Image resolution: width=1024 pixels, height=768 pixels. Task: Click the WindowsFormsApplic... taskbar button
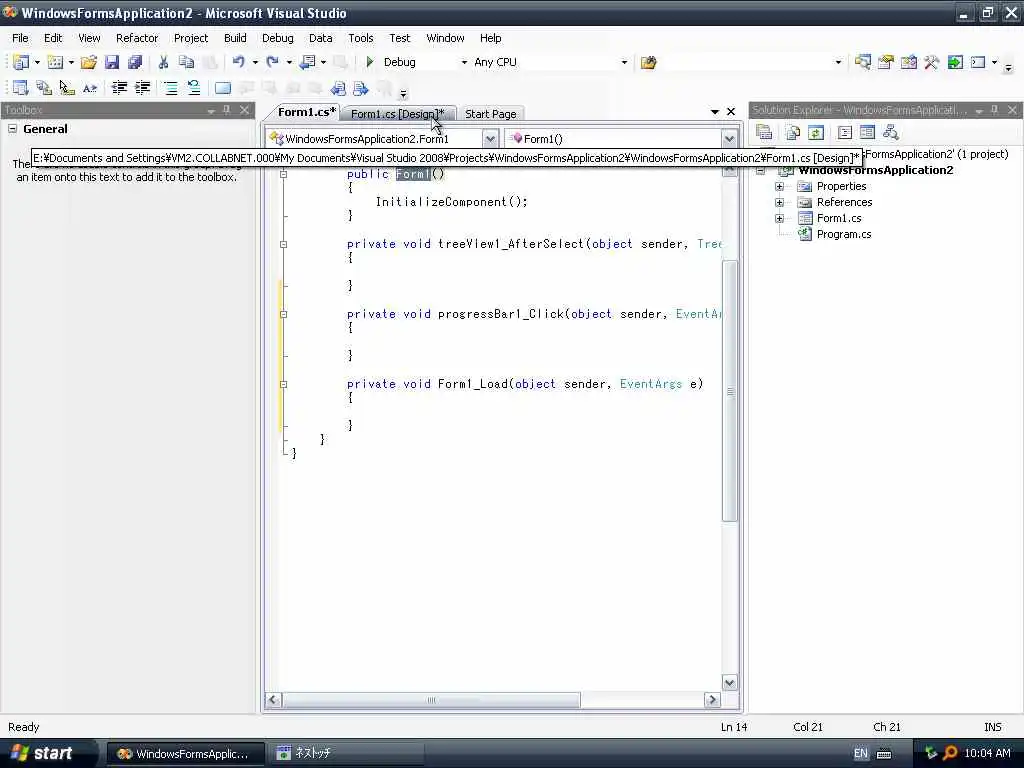point(185,754)
